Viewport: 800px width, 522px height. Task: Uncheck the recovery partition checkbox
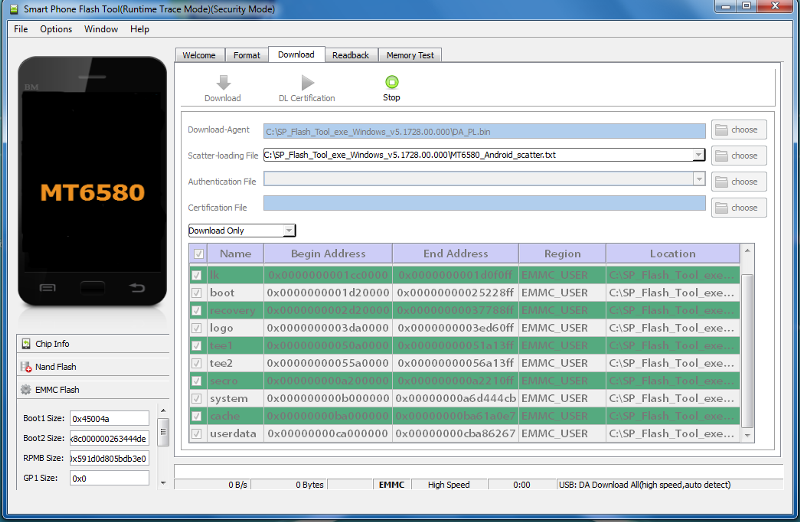click(196, 311)
